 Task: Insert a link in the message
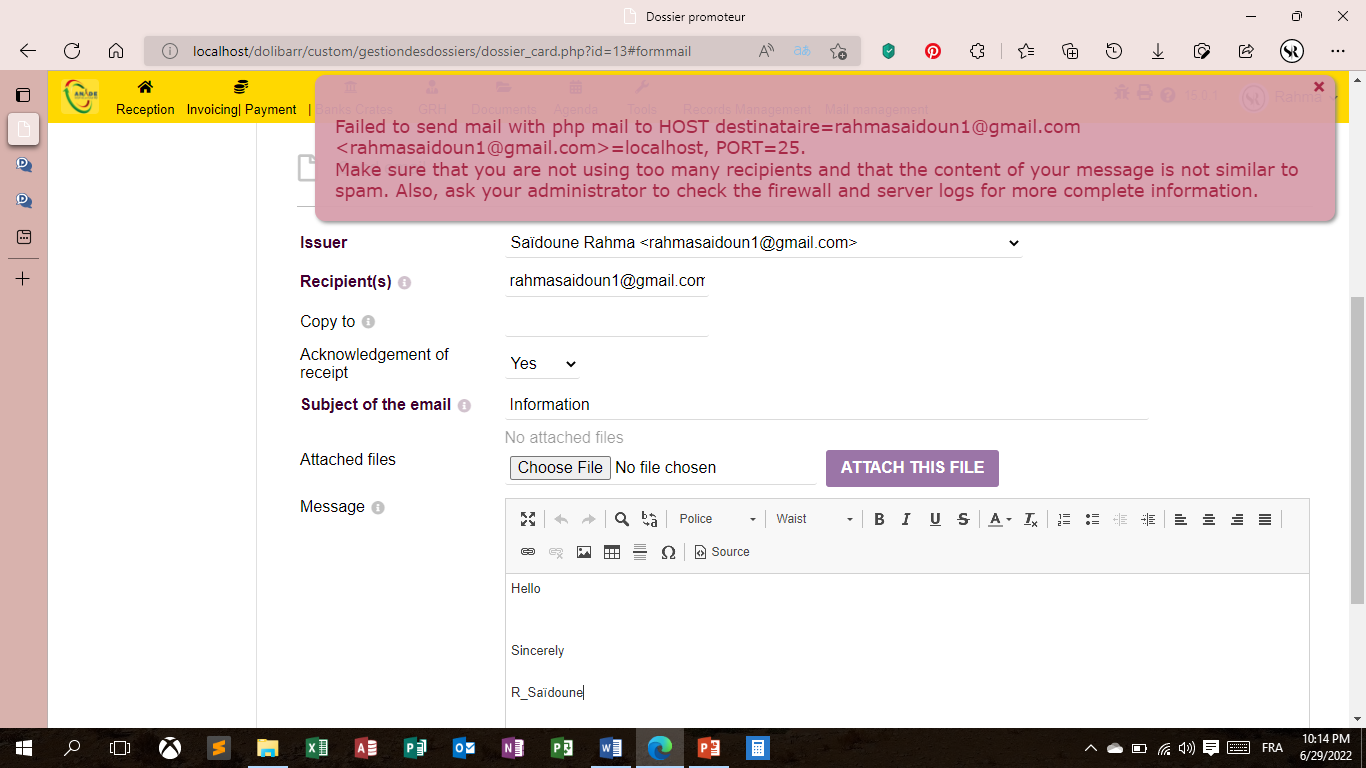tap(528, 552)
